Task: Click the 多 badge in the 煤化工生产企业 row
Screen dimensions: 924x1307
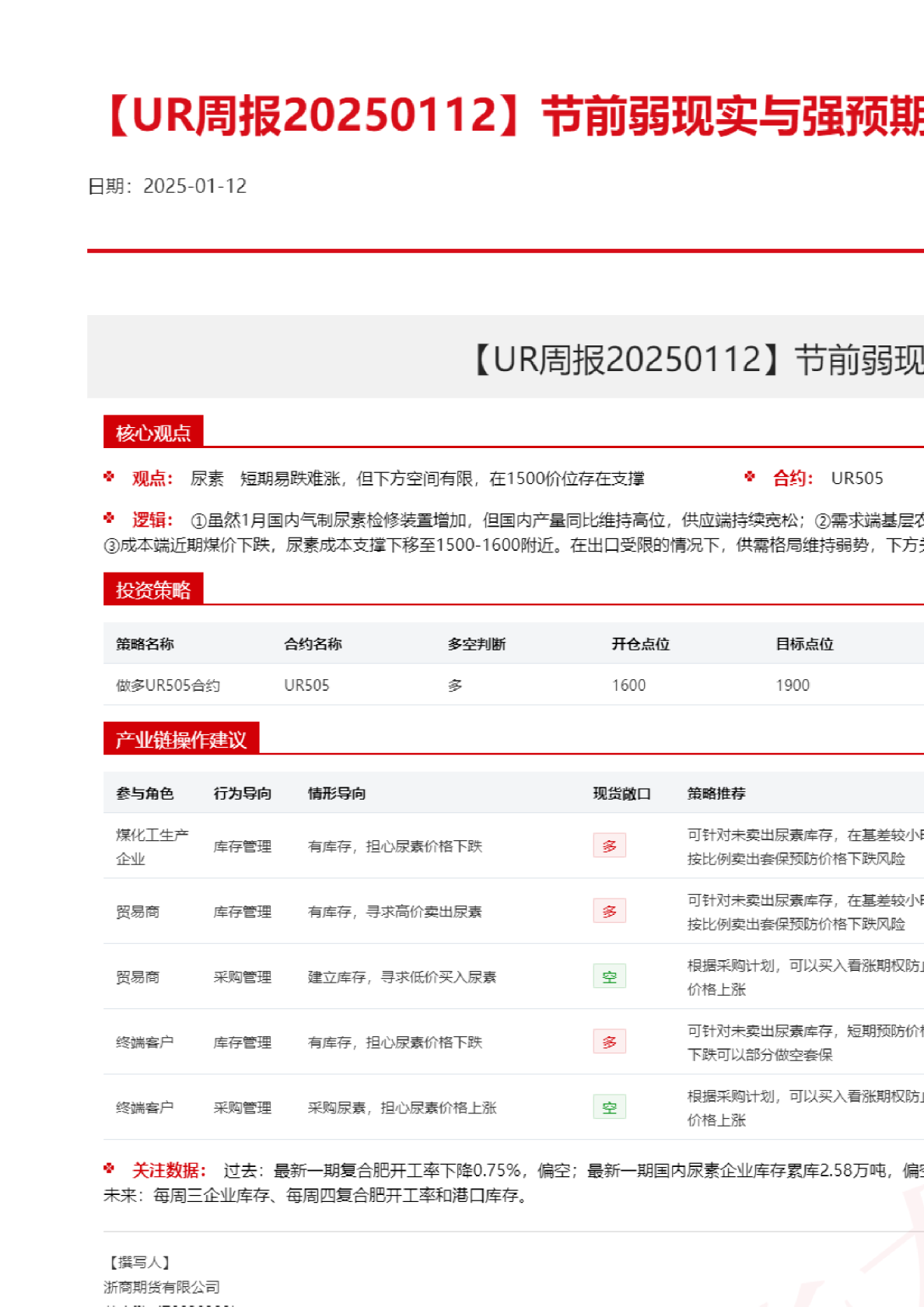Action: (609, 846)
